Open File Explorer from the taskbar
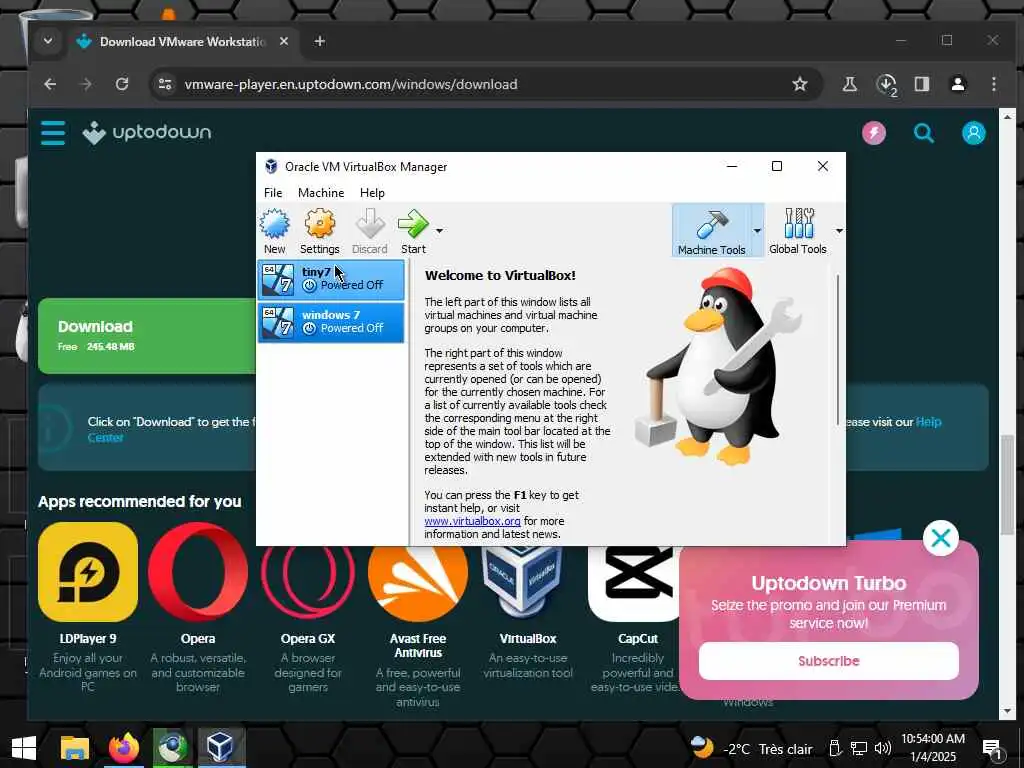Viewport: 1024px width, 768px height. point(74,748)
